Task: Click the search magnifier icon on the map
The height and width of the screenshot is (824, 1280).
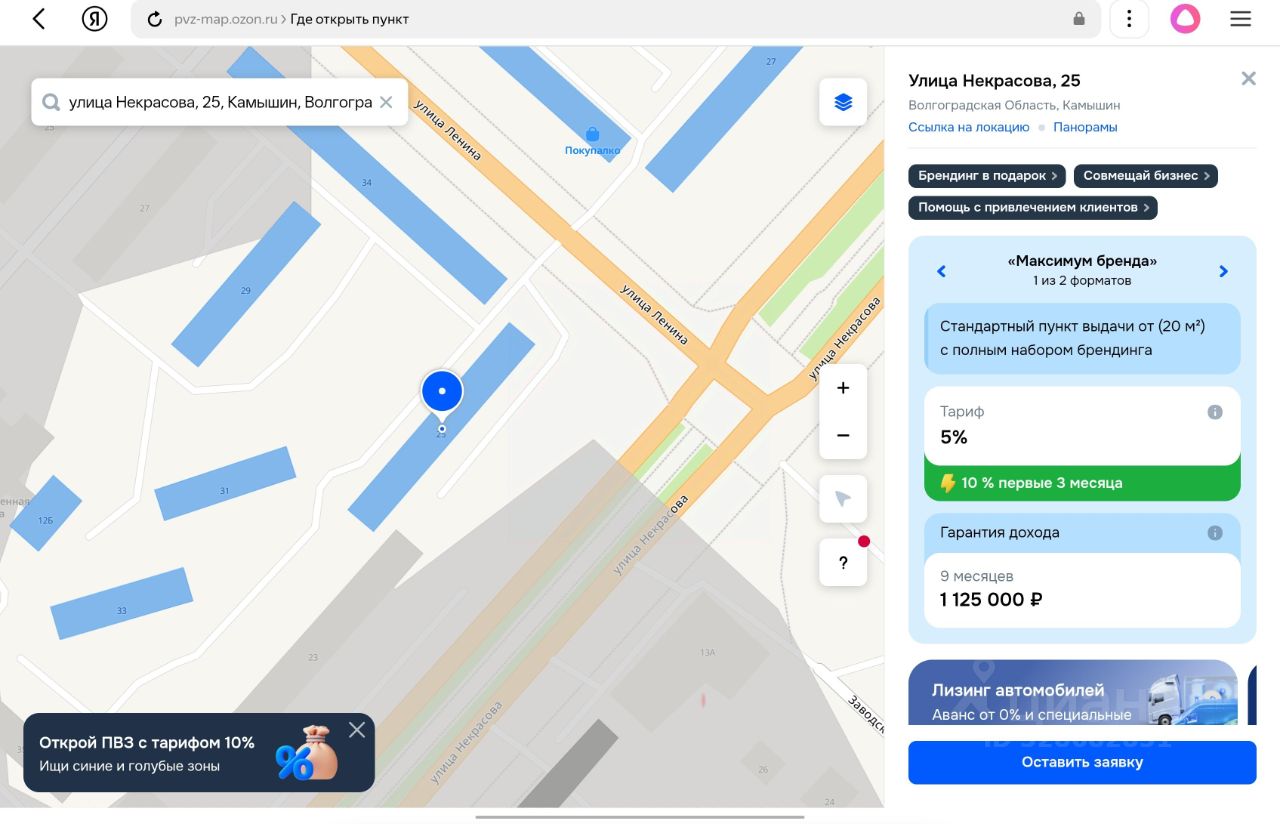Action: pyautogui.click(x=50, y=102)
